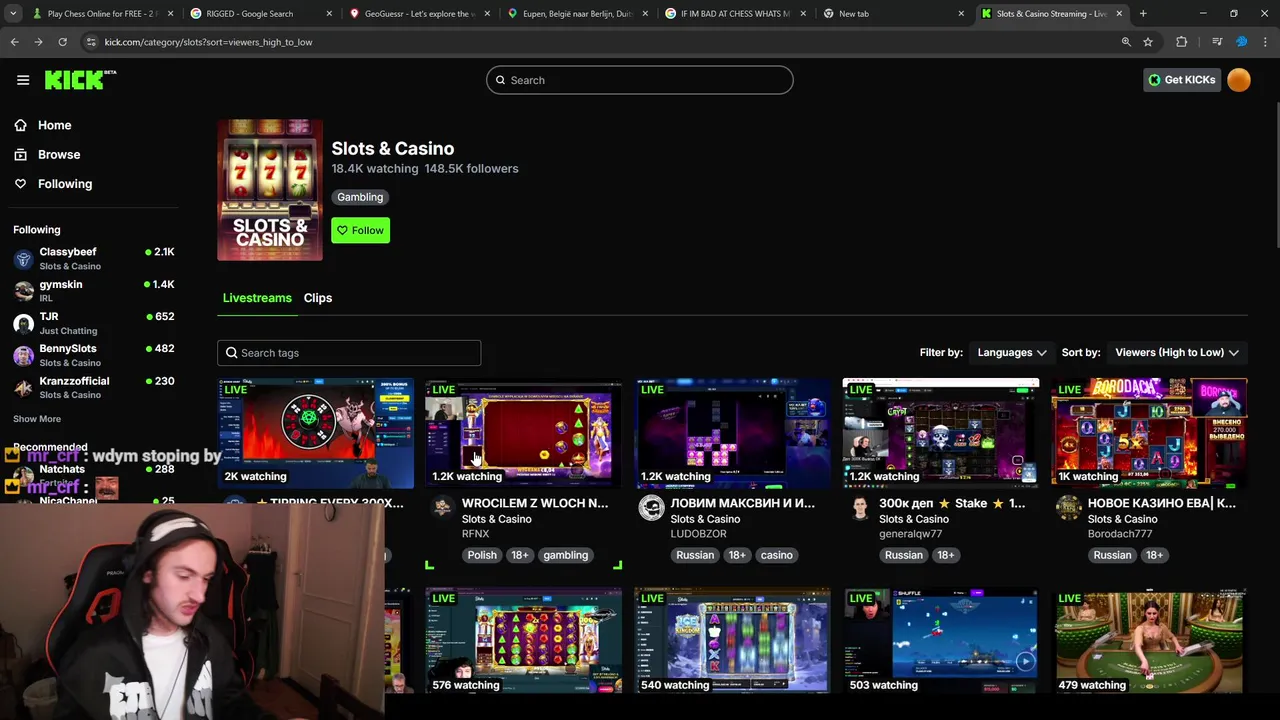Close the New tab browser tab
The width and height of the screenshot is (1280, 720).
961,14
